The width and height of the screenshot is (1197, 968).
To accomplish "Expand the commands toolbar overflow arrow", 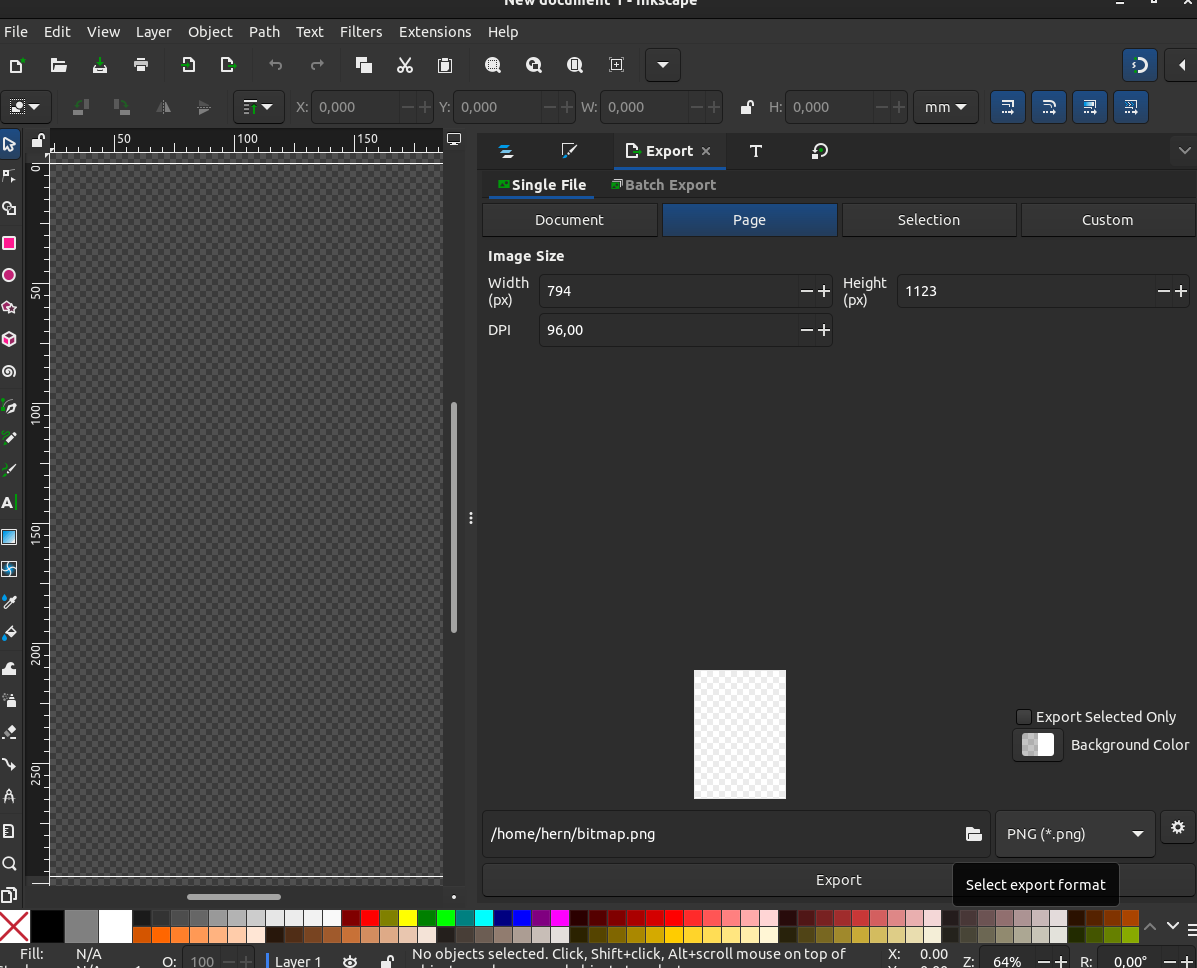I will point(663,65).
